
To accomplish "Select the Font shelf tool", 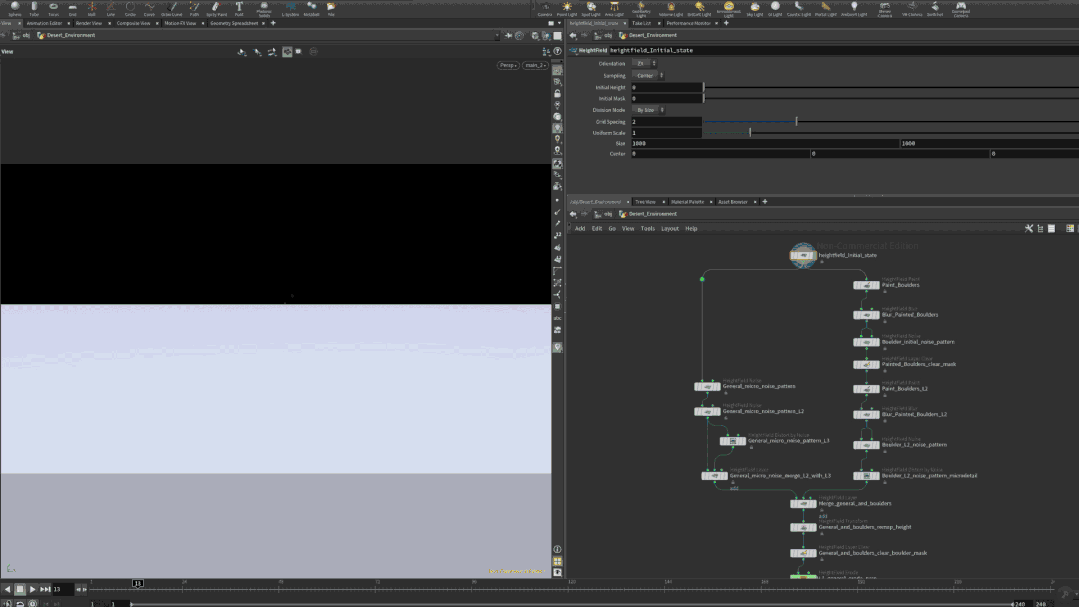I will (239, 8).
